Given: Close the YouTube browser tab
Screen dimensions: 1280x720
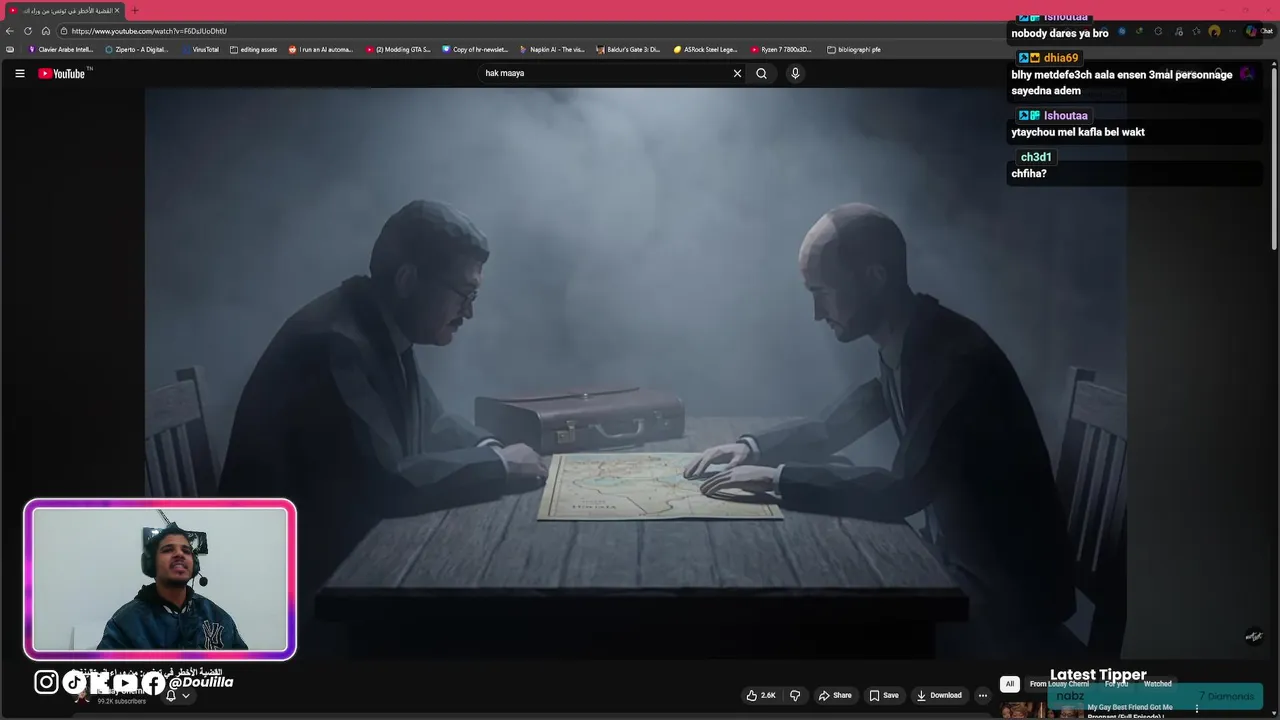Looking at the screenshot, I should pos(116,10).
